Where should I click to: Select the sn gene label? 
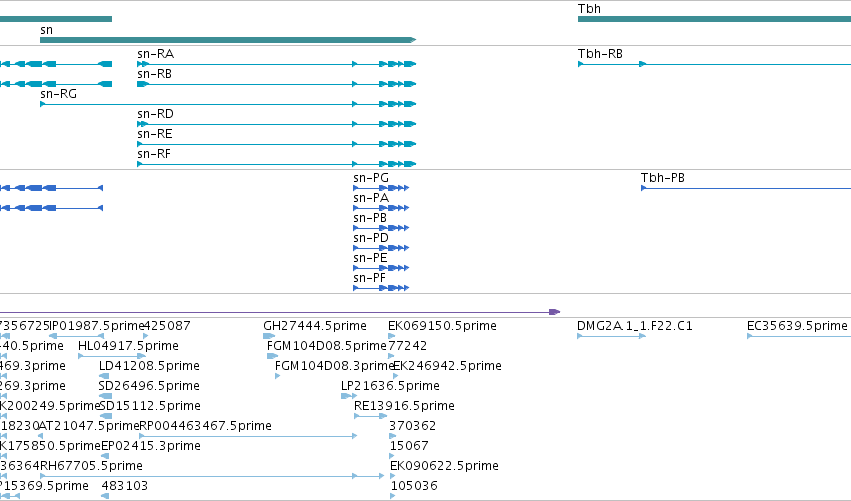tap(46, 30)
